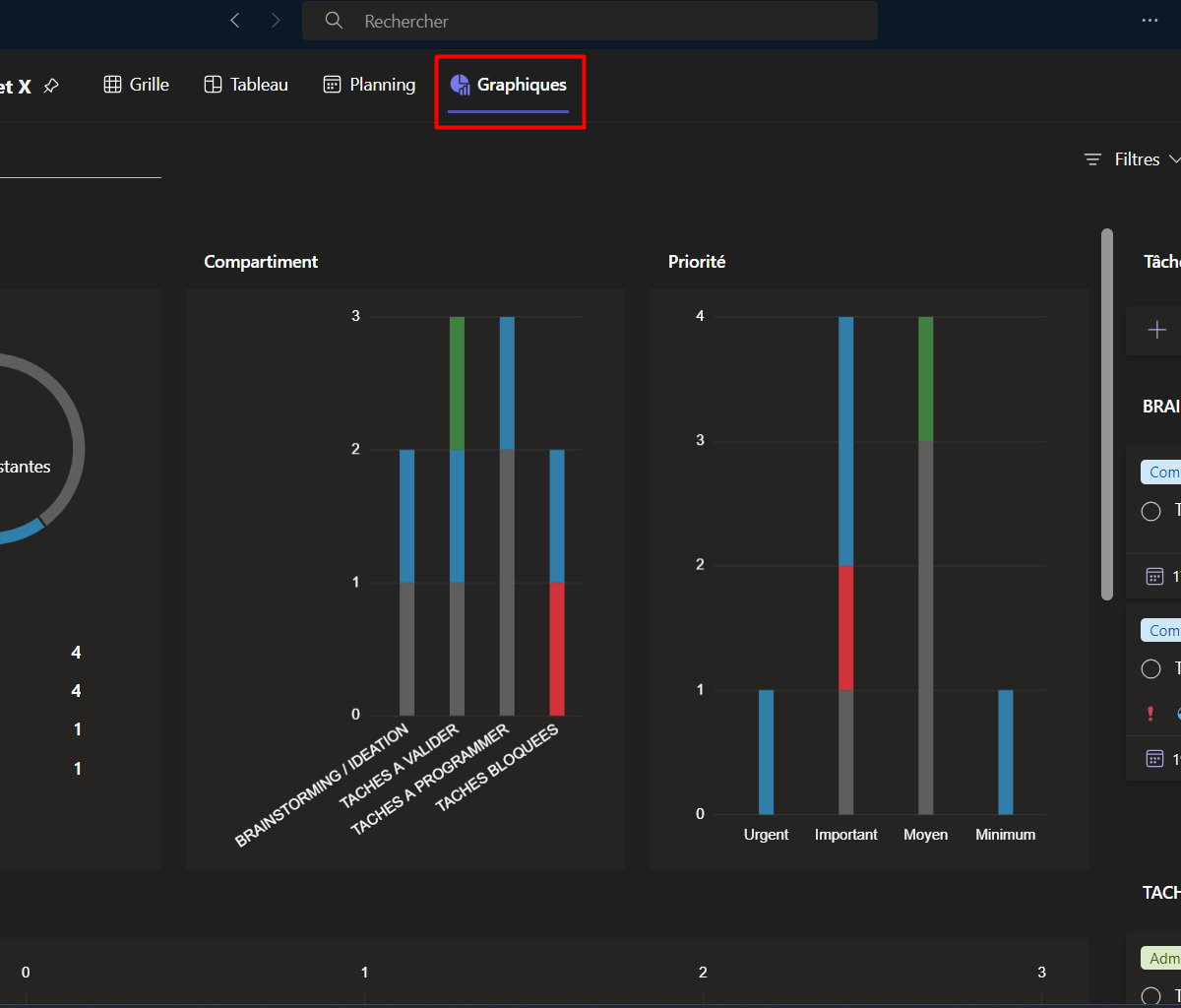Switch to the Planning tab
The width and height of the screenshot is (1181, 1008).
click(369, 85)
